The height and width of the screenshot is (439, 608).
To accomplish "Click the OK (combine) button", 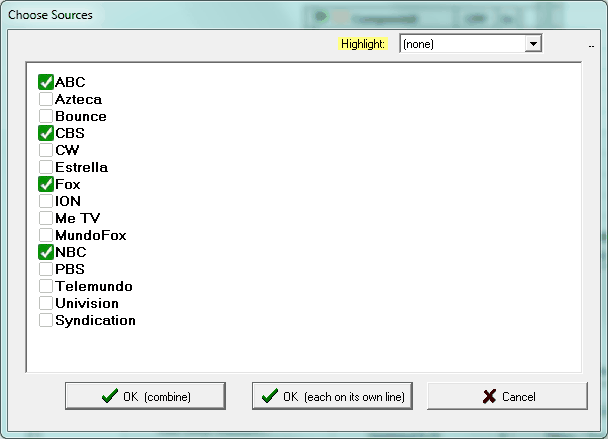I will [145, 396].
